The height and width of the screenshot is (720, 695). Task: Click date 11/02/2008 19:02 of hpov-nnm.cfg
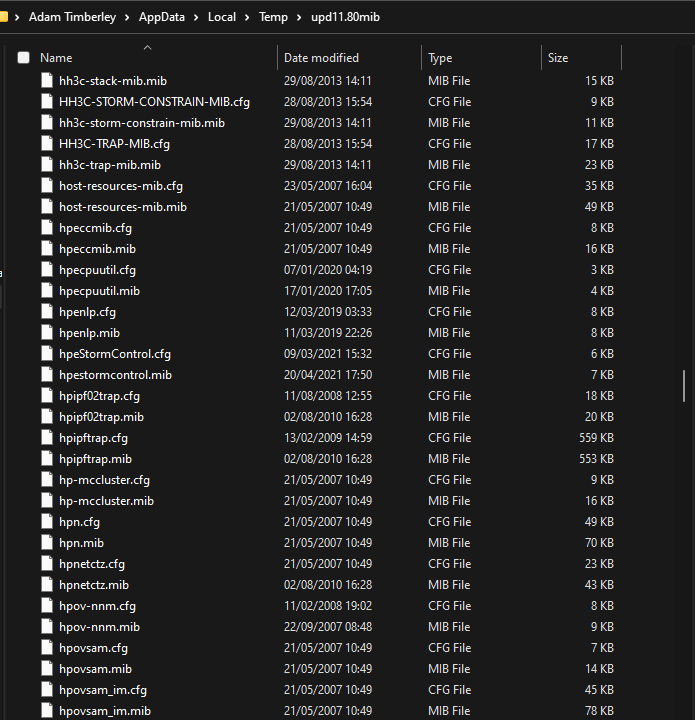point(328,606)
